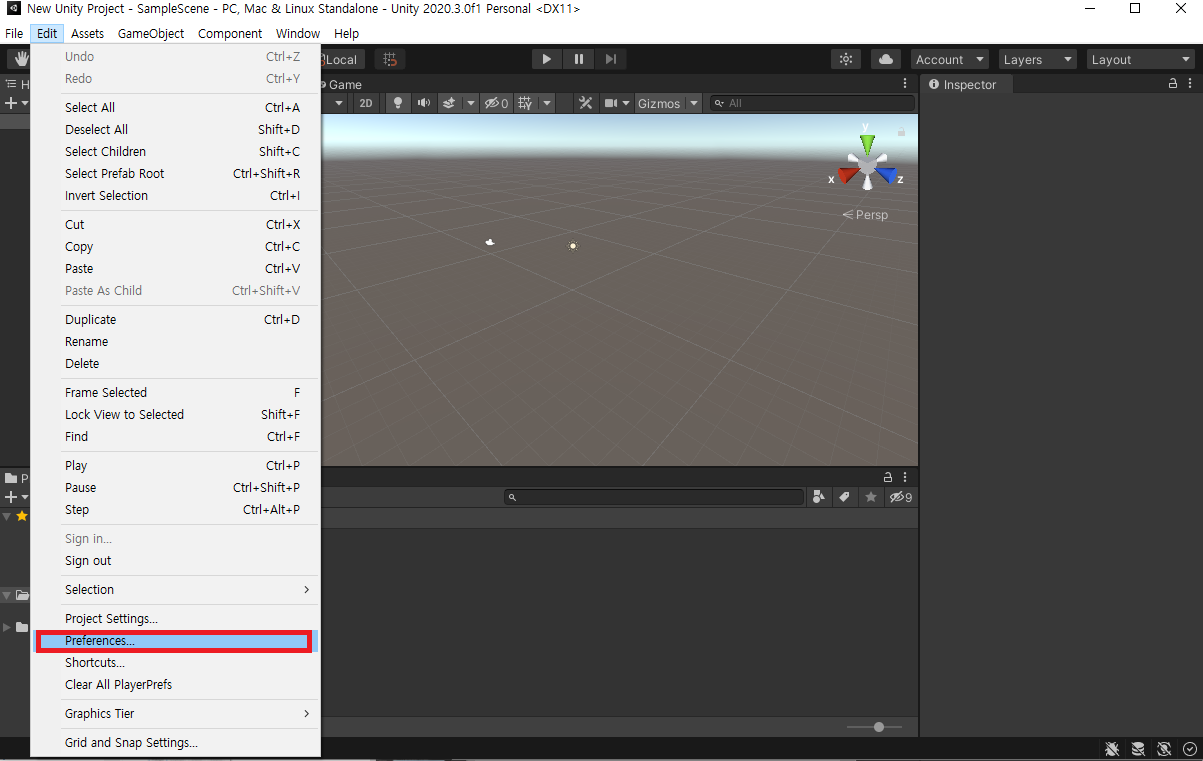Toggle the Project panel lock icon

(887, 477)
